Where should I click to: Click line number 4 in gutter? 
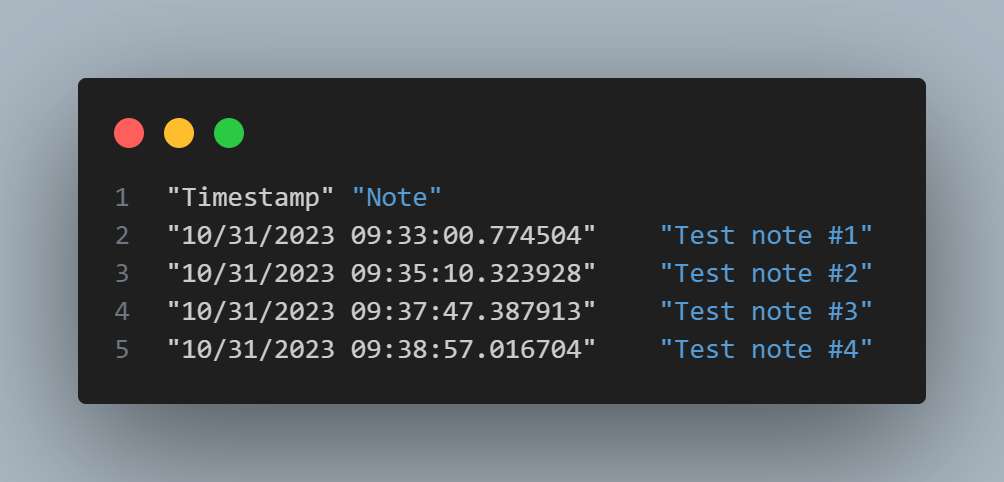[x=122, y=312]
